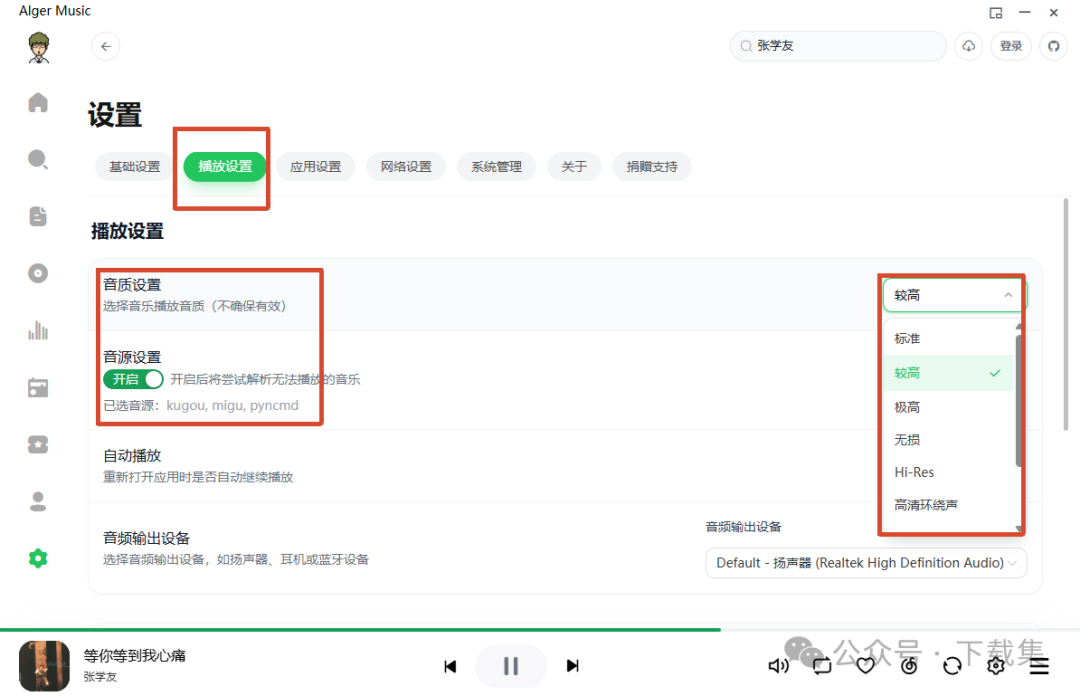Open the GitHub icon link
Viewport: 1080px width, 696px height.
pyautogui.click(x=1053, y=46)
